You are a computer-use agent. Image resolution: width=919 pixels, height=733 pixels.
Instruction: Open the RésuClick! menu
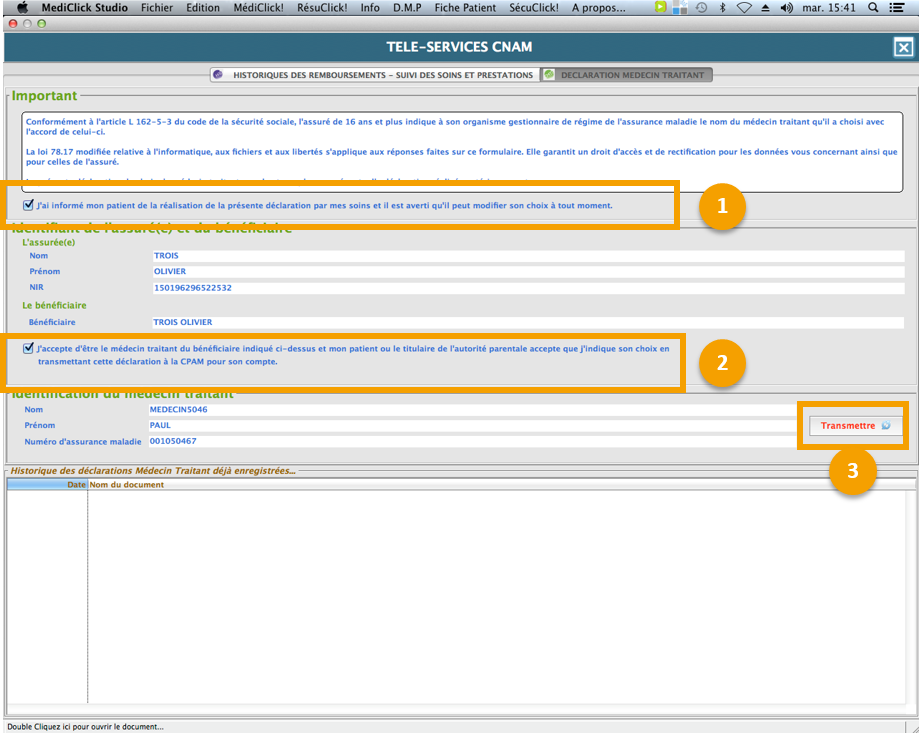pyautogui.click(x=320, y=7)
